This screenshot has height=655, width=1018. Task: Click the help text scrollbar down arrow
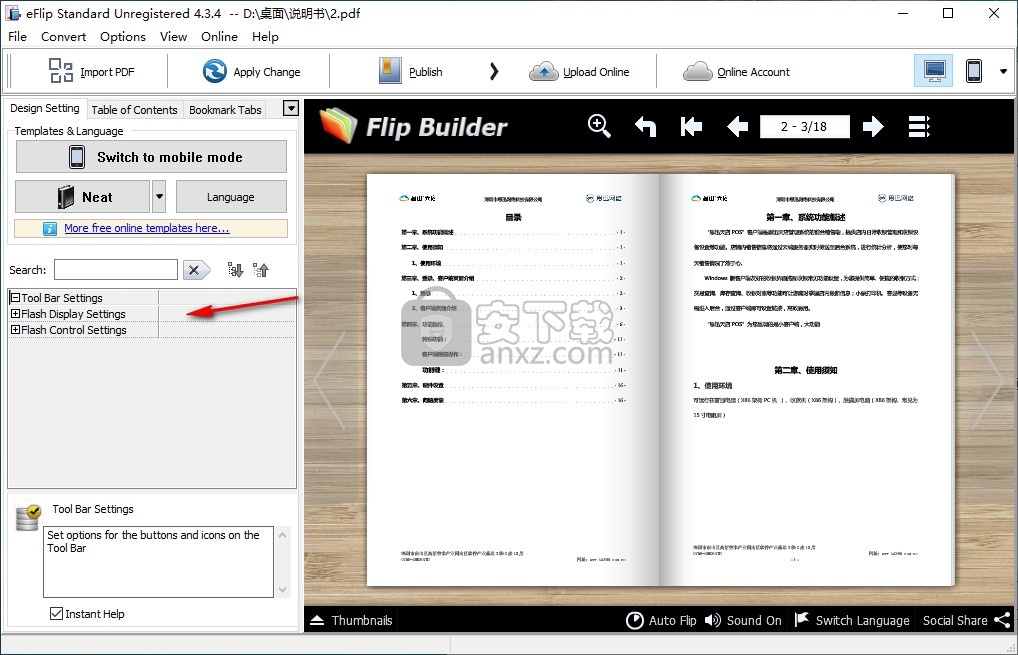[282, 590]
